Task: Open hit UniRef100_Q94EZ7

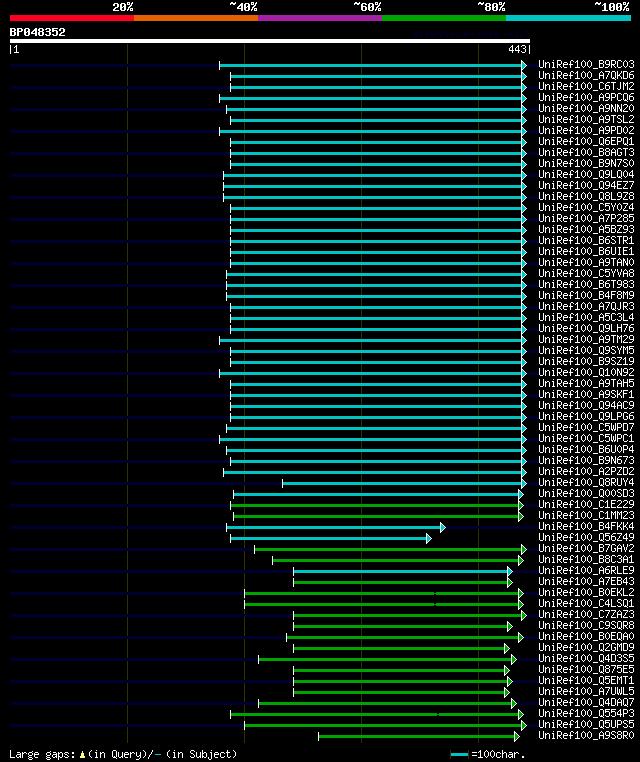Action: [586, 185]
